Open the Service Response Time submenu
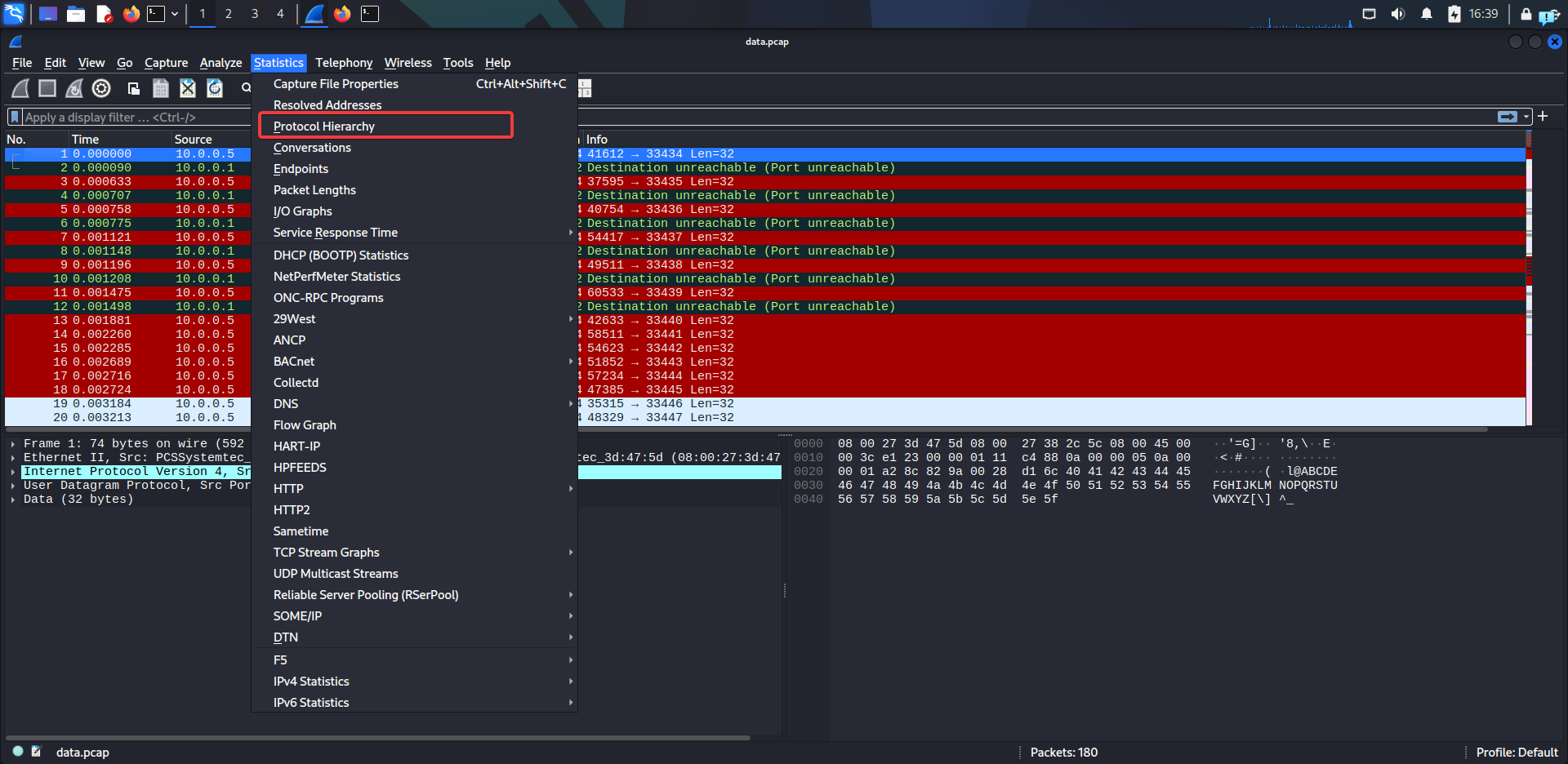Viewport: 1568px width, 764px height. [x=414, y=233]
